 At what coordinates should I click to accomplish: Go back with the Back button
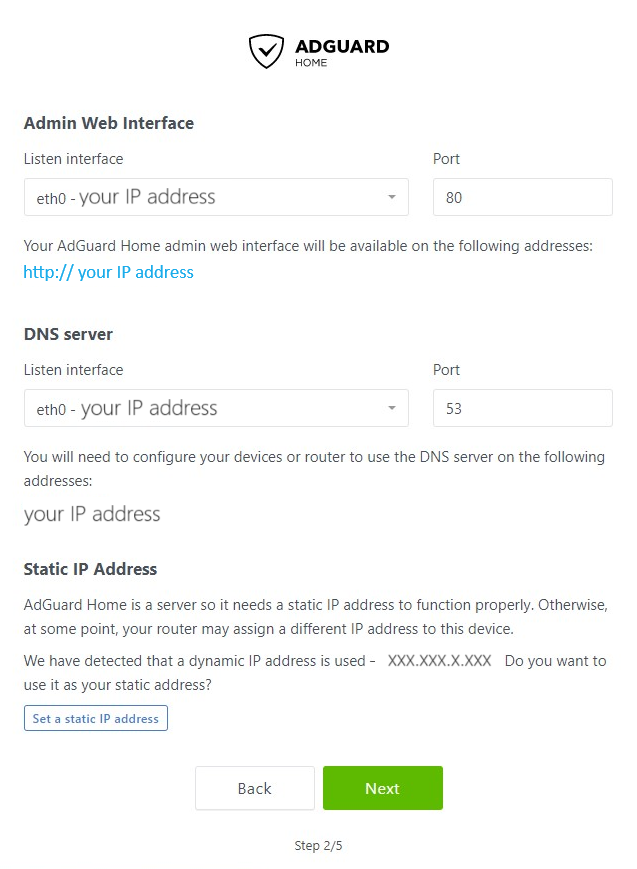[x=255, y=788]
